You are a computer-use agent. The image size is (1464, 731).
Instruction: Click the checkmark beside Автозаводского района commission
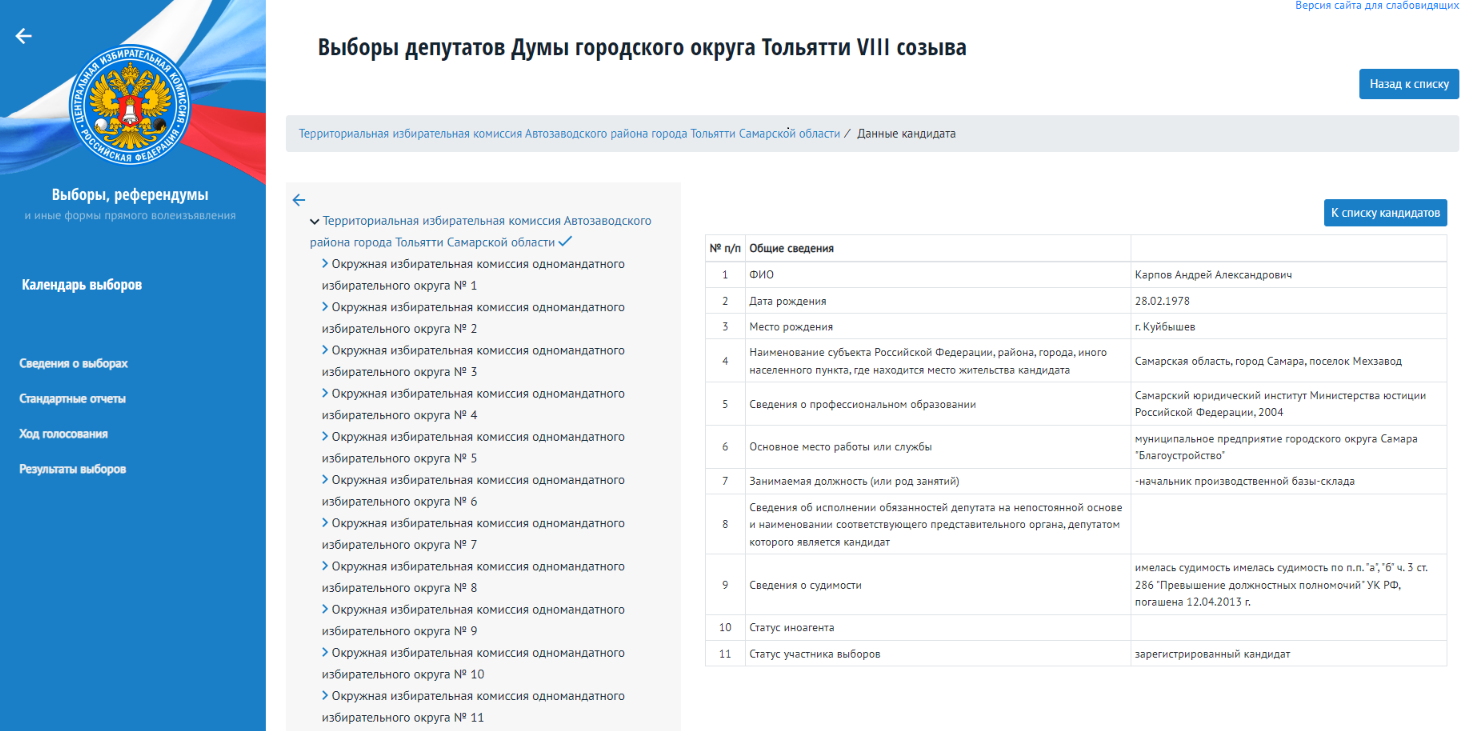pos(565,242)
